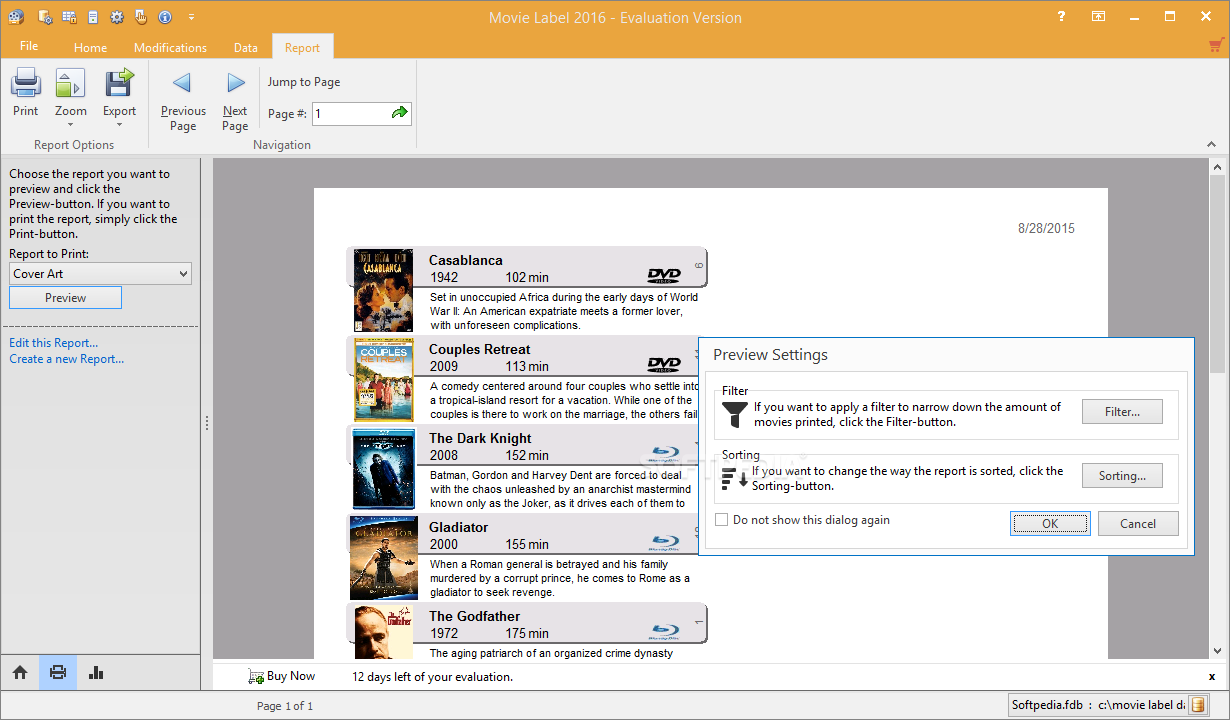Confirm the Preview Settings dialog with OK
This screenshot has width=1230, height=720.
tap(1050, 523)
